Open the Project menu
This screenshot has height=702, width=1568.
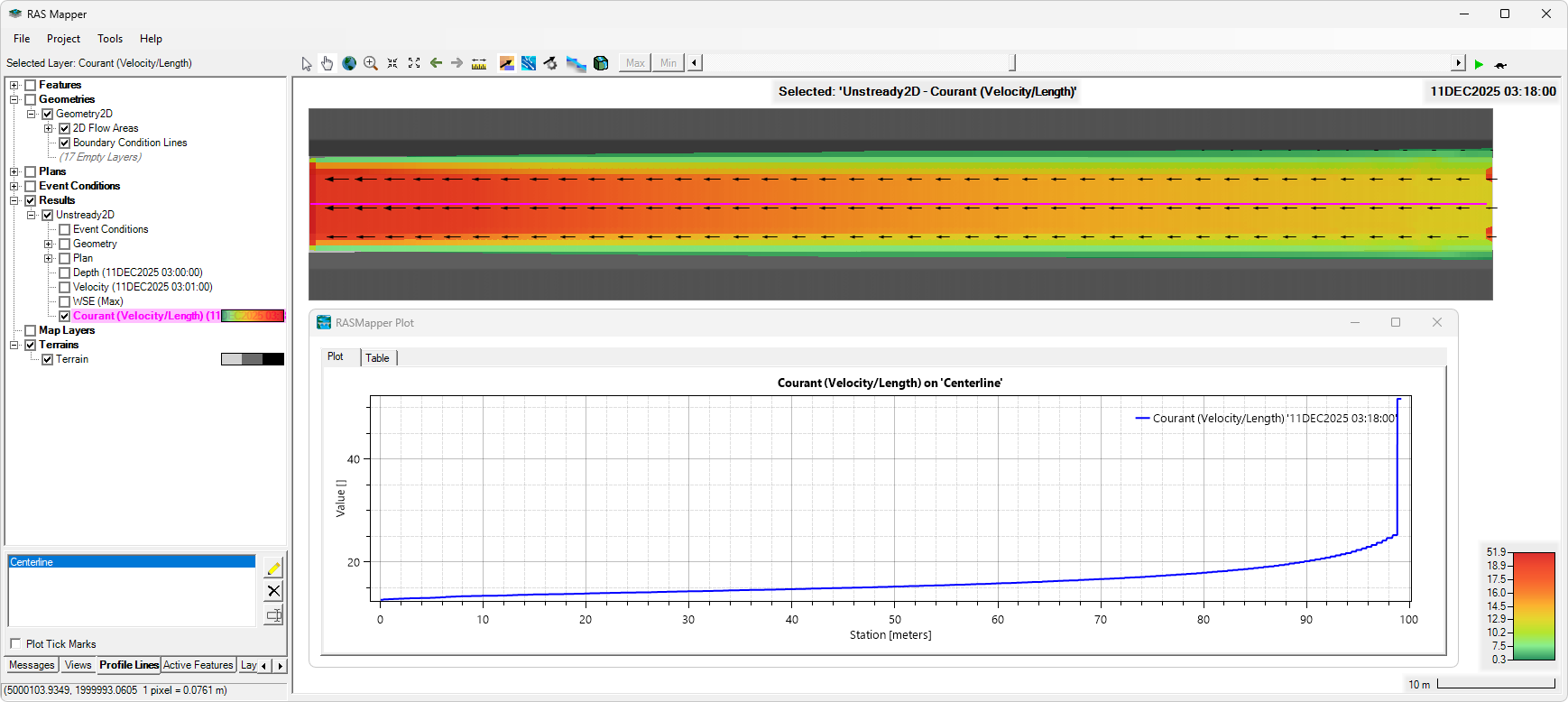click(x=63, y=39)
